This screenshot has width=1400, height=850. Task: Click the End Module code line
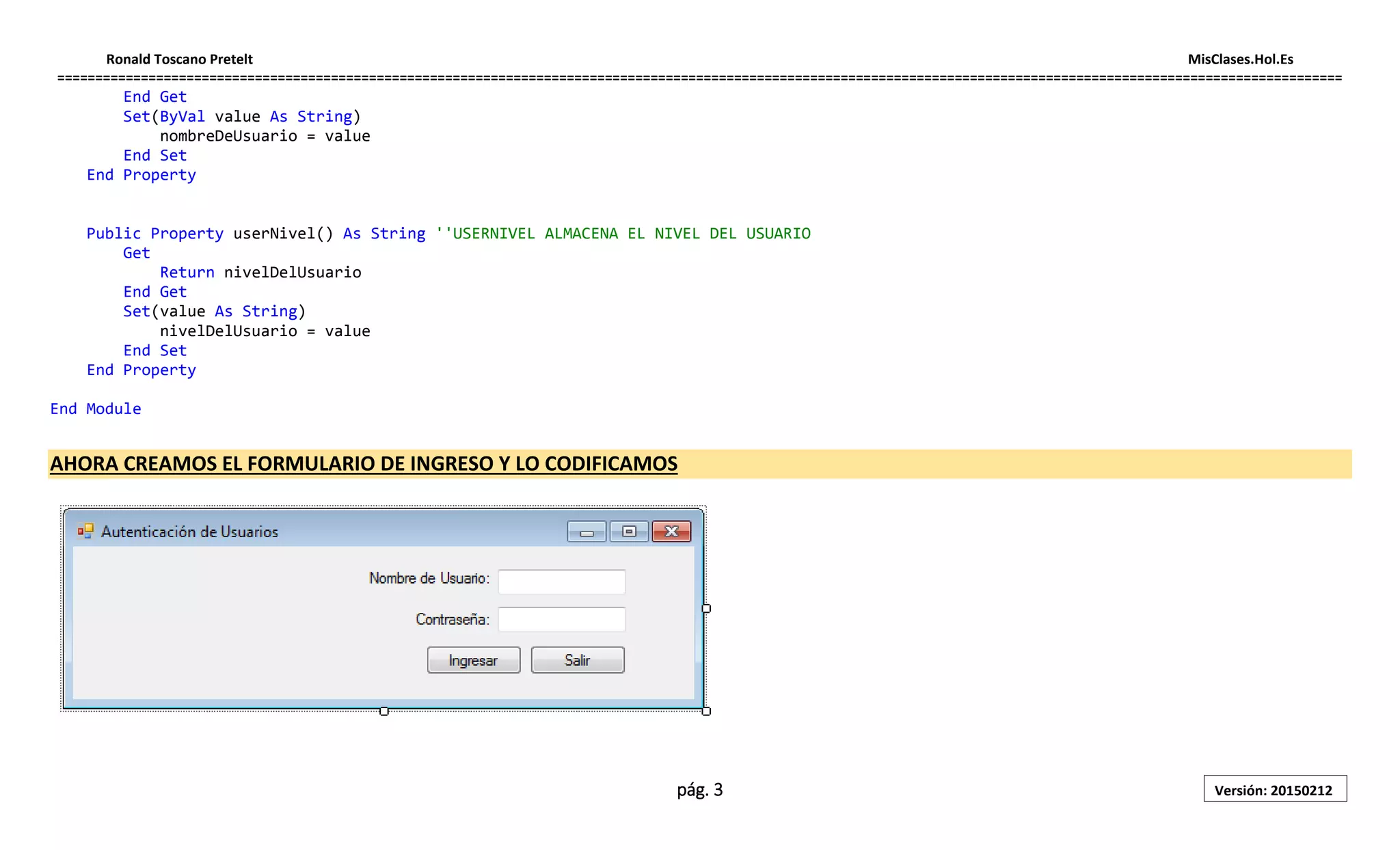click(x=96, y=409)
